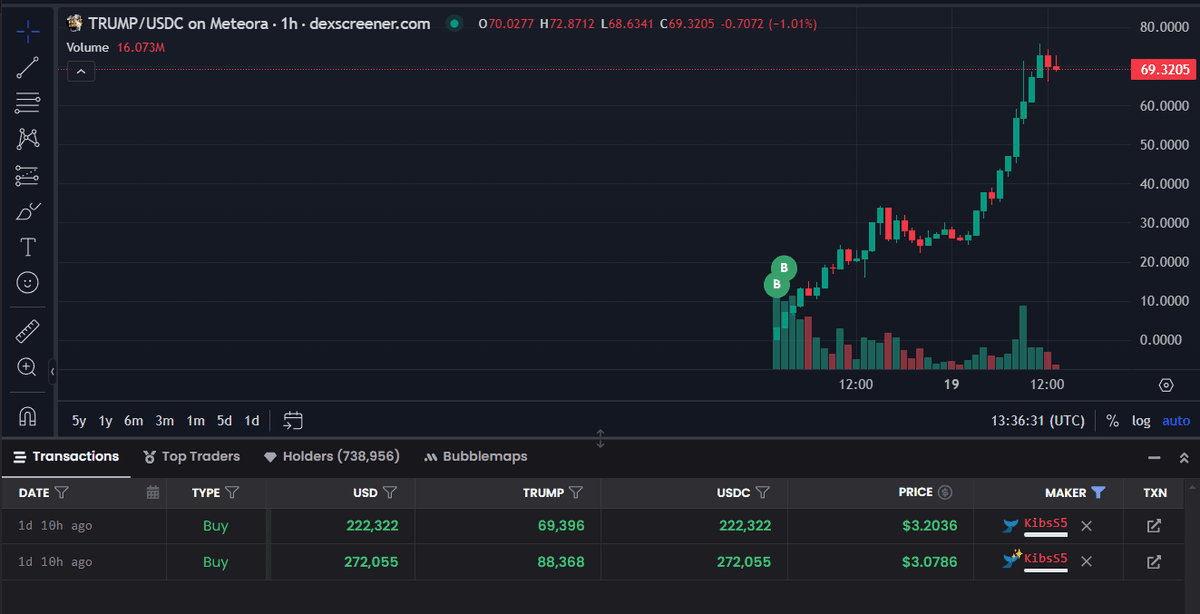Screen dimensions: 1200x614
Task: Click the whale icon beside KibsS5 in $3.2036 row
Action: [1012, 525]
